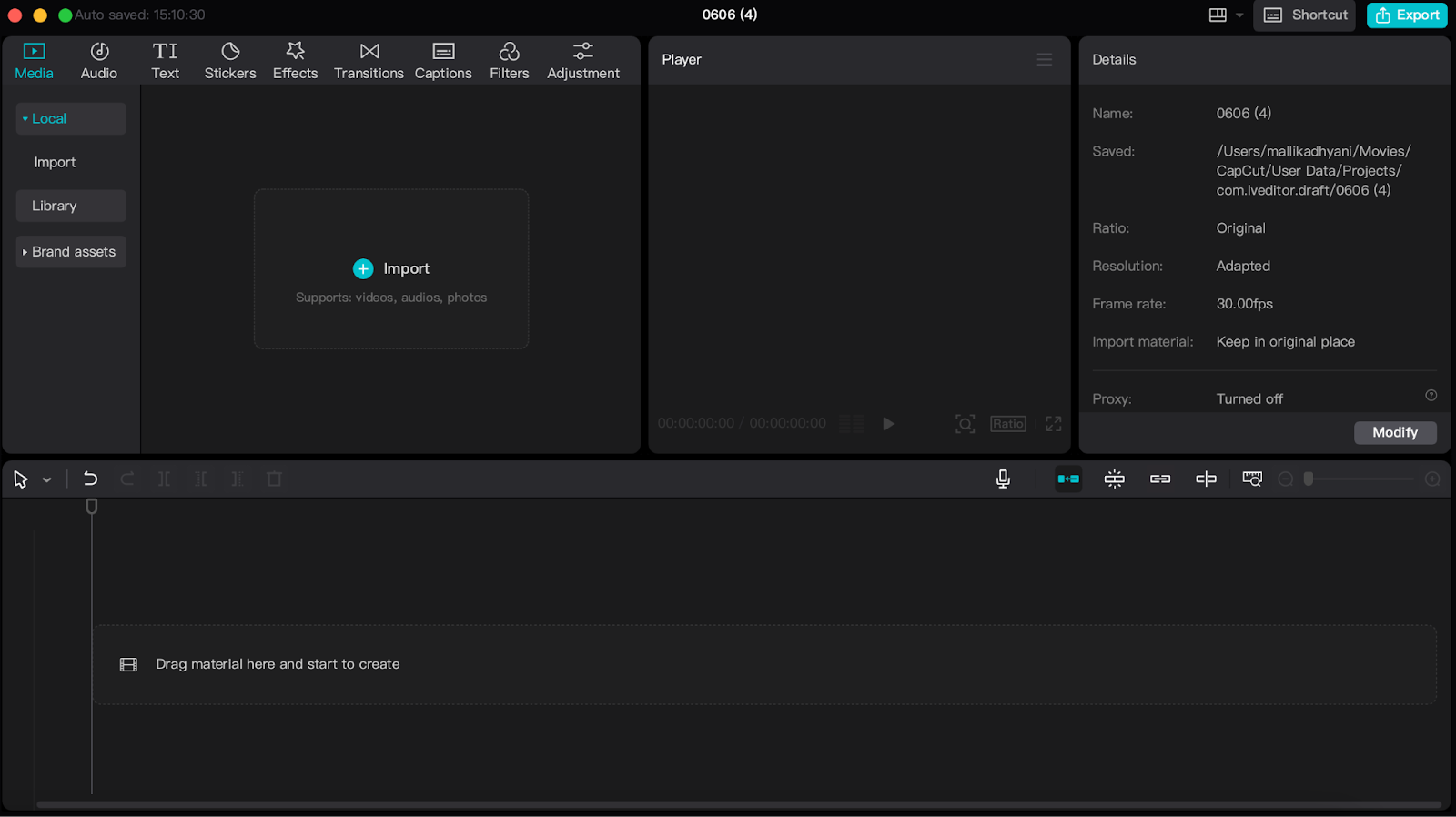Undo the last action

[x=90, y=479]
